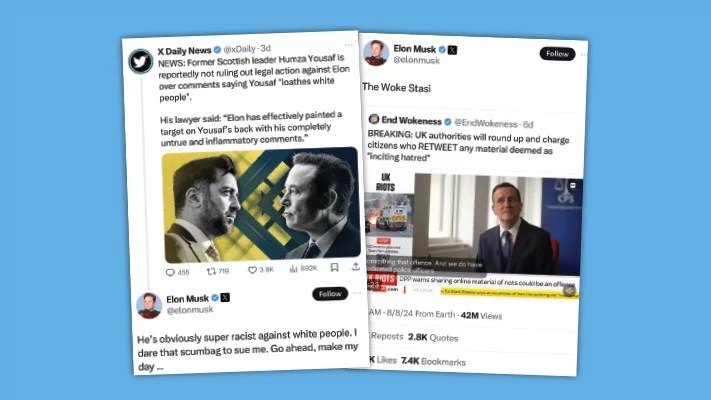Follow Elon Musk on the right tweet
Screen dimensions: 711x400
557,54
